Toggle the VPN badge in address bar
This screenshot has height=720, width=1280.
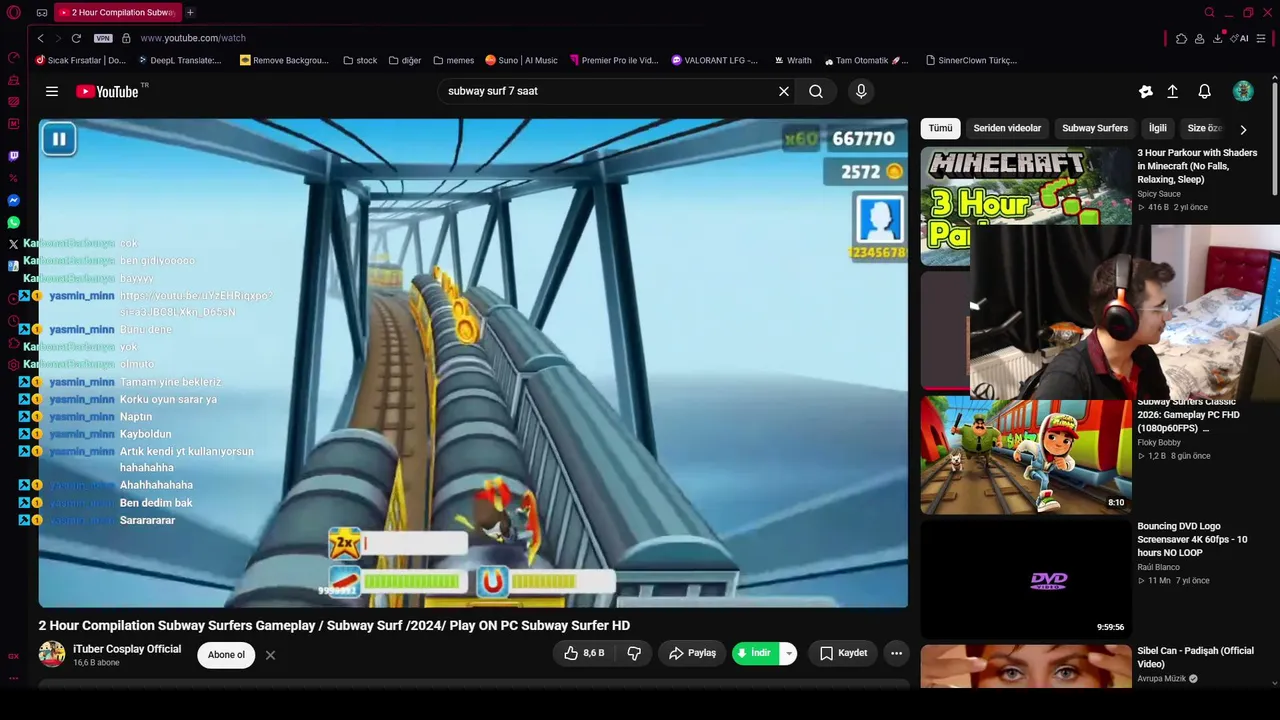coord(103,38)
